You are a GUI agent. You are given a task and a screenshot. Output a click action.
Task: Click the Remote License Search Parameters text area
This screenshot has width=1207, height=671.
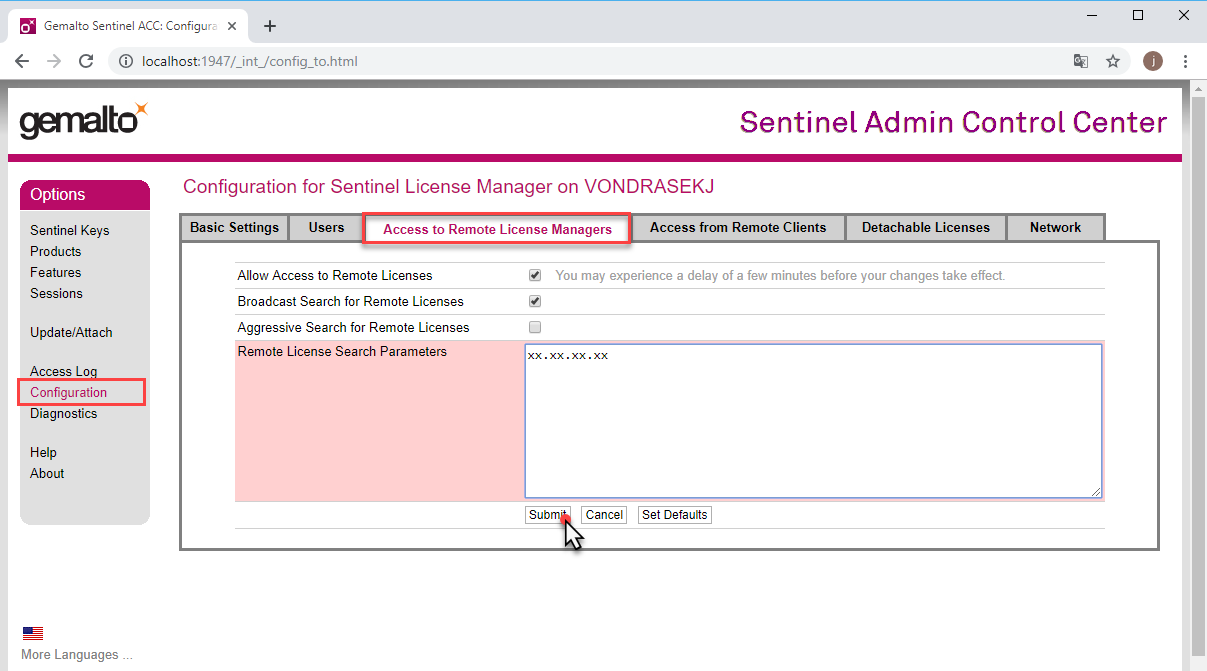point(813,420)
